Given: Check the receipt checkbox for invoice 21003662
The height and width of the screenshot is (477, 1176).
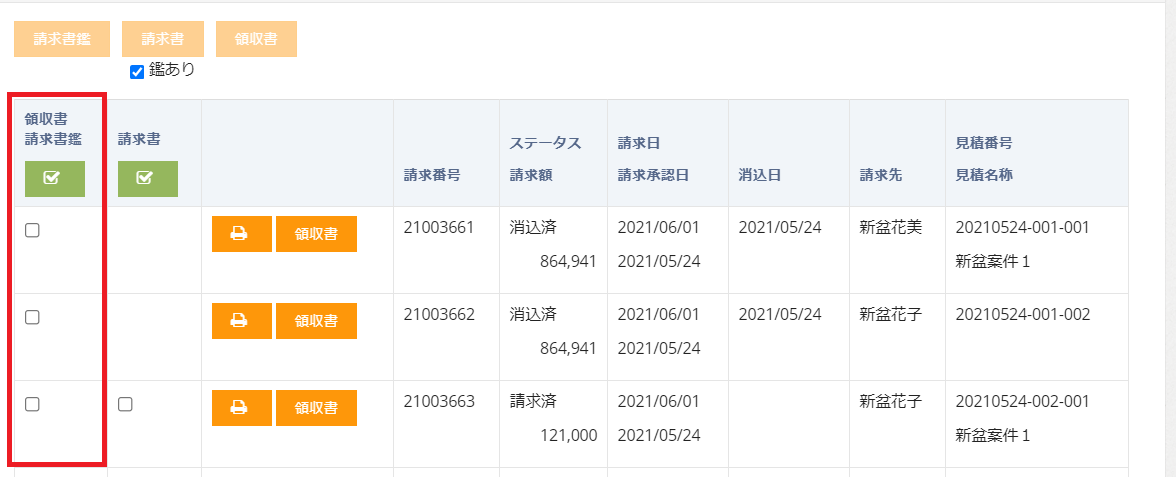Looking at the screenshot, I should (x=32, y=317).
